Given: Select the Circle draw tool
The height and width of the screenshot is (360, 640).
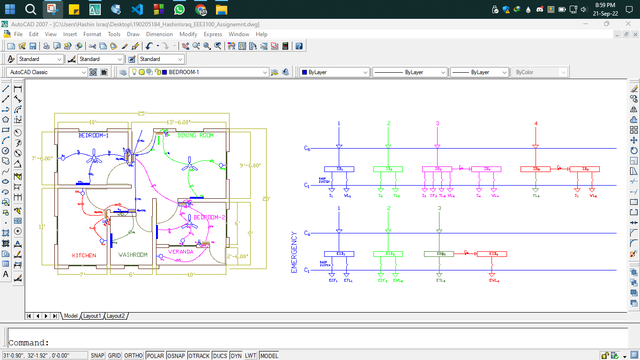Looking at the screenshot, I should (6, 151).
